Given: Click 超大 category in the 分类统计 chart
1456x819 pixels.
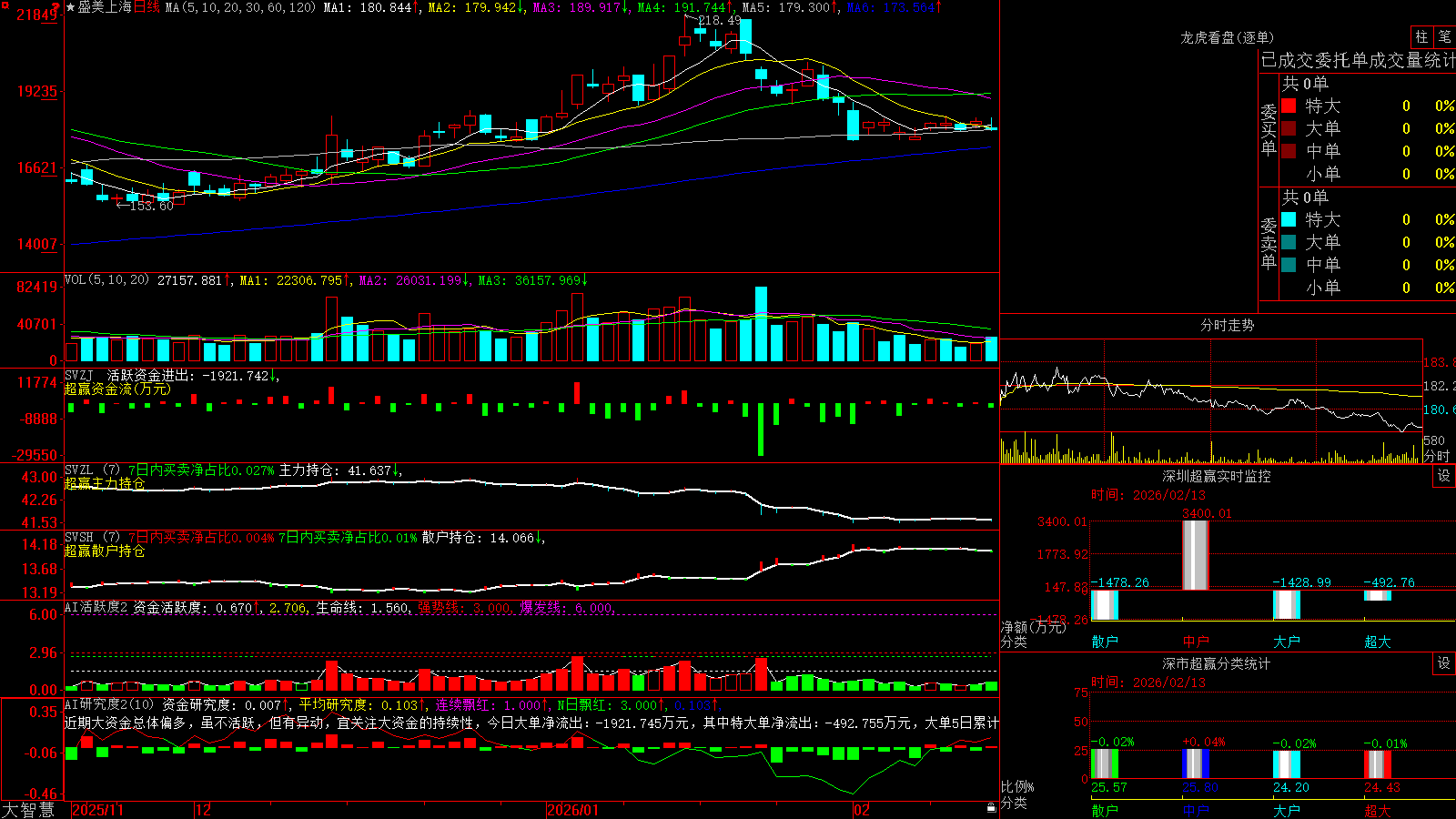Looking at the screenshot, I should pyautogui.click(x=1378, y=810).
